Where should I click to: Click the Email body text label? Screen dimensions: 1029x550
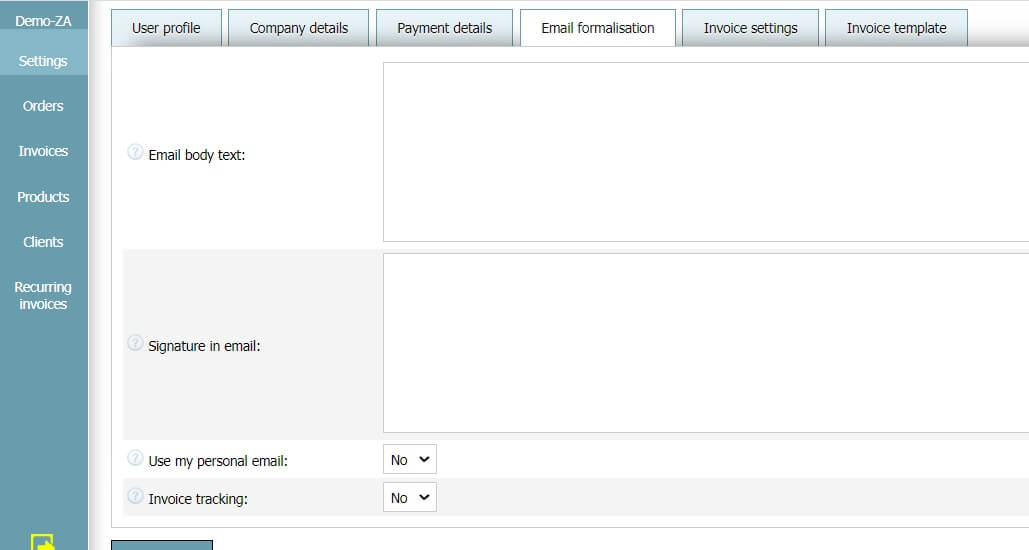[197, 155]
